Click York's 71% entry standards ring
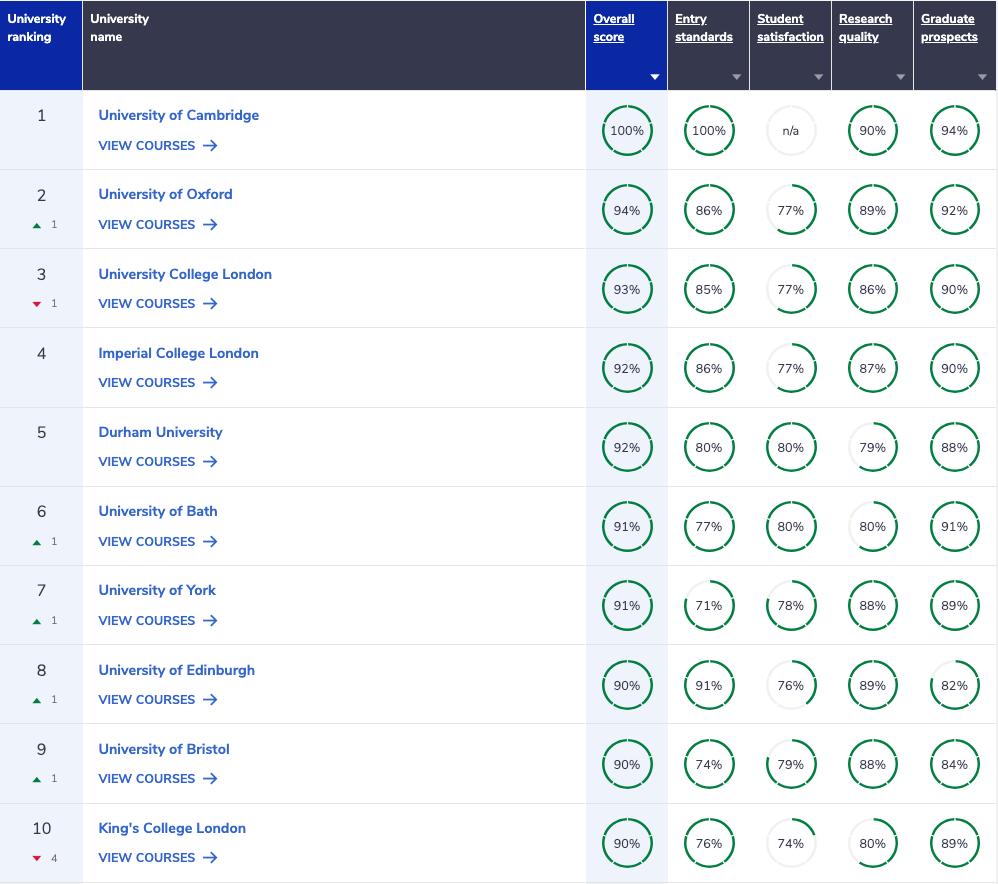 pos(709,605)
